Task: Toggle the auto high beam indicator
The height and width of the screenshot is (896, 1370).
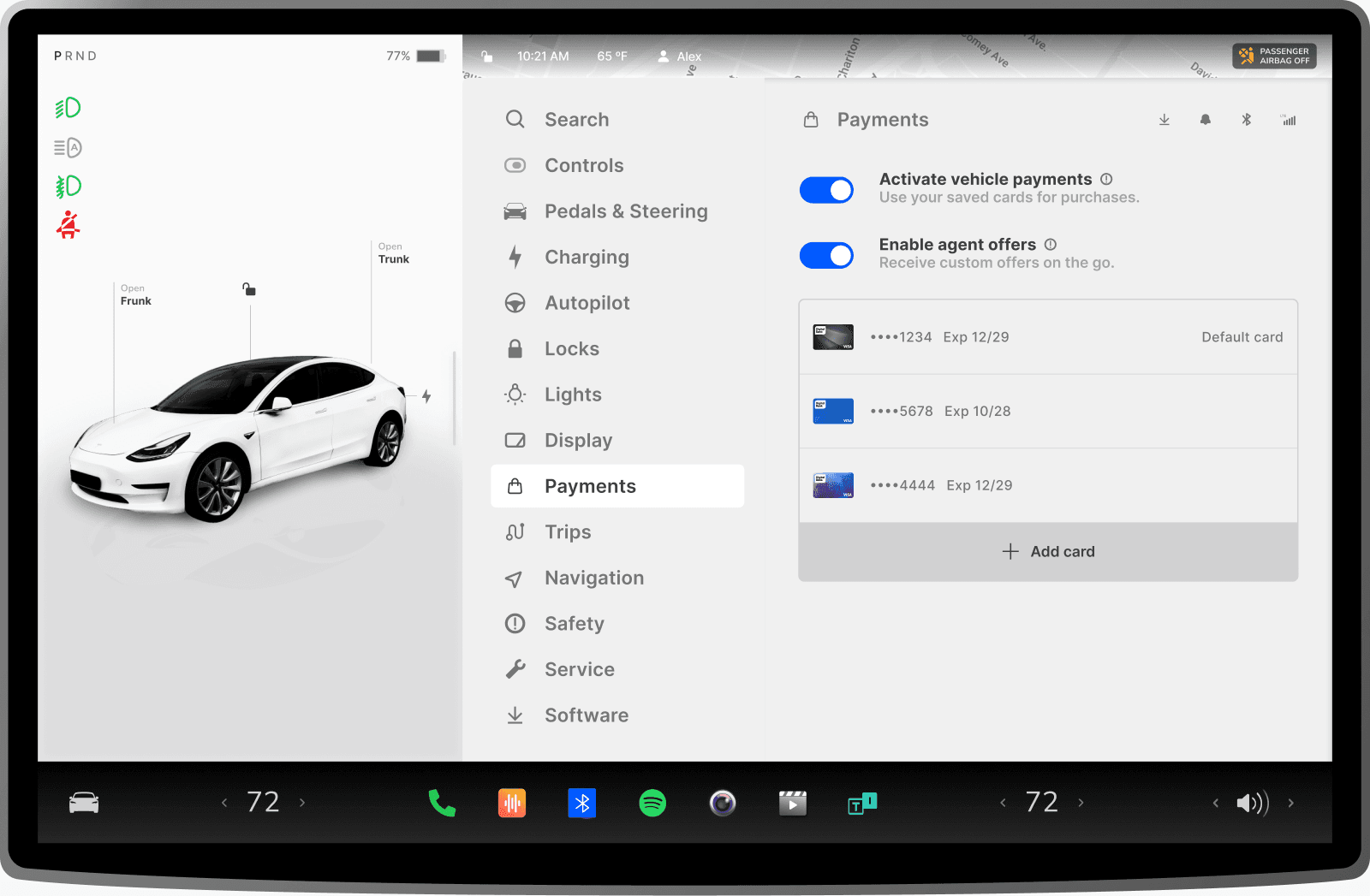Action: click(68, 147)
